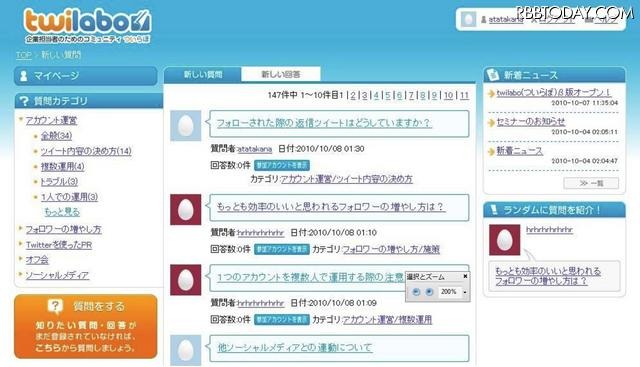Open the オフ会 category
The height and width of the screenshot is (367, 640).
[37, 260]
